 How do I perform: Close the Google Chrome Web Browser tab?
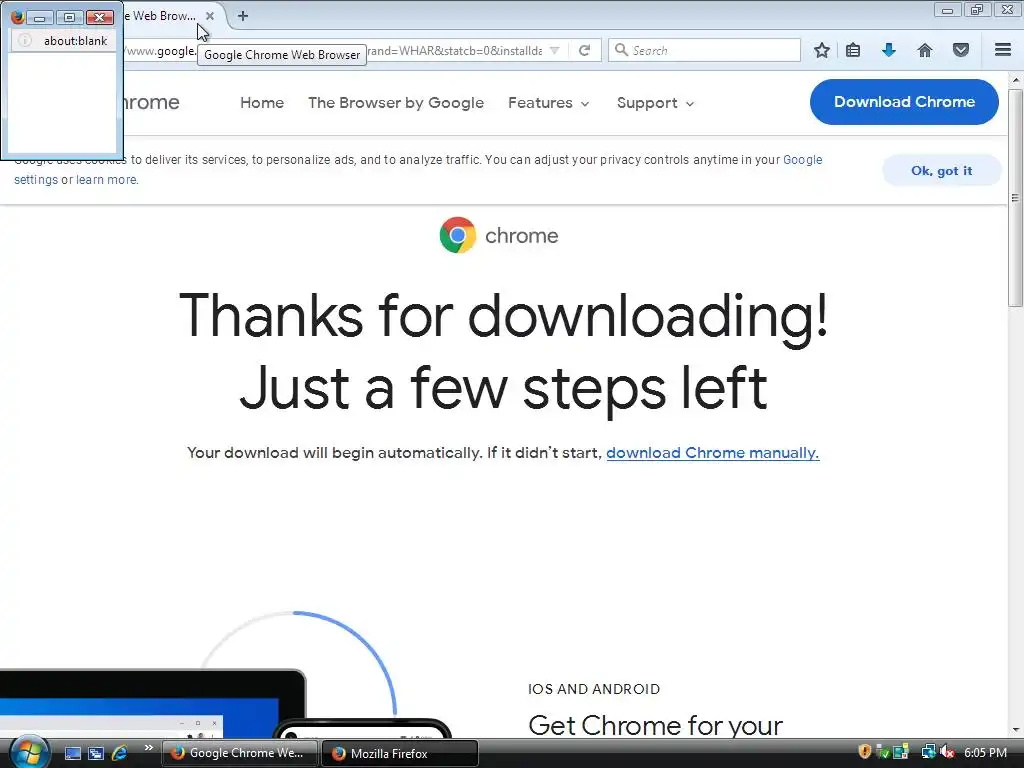(x=210, y=16)
